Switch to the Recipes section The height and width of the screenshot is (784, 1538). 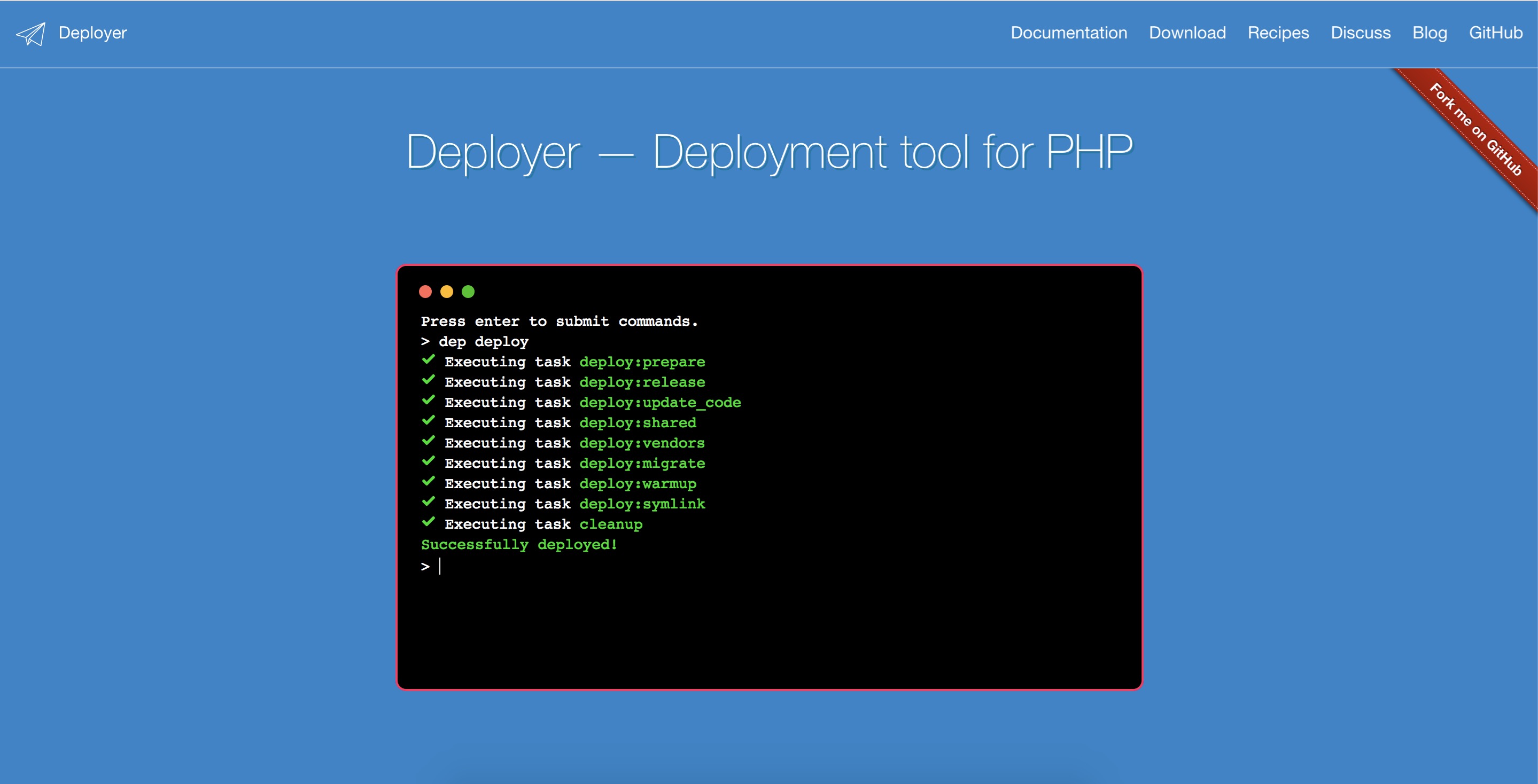pyautogui.click(x=1278, y=33)
